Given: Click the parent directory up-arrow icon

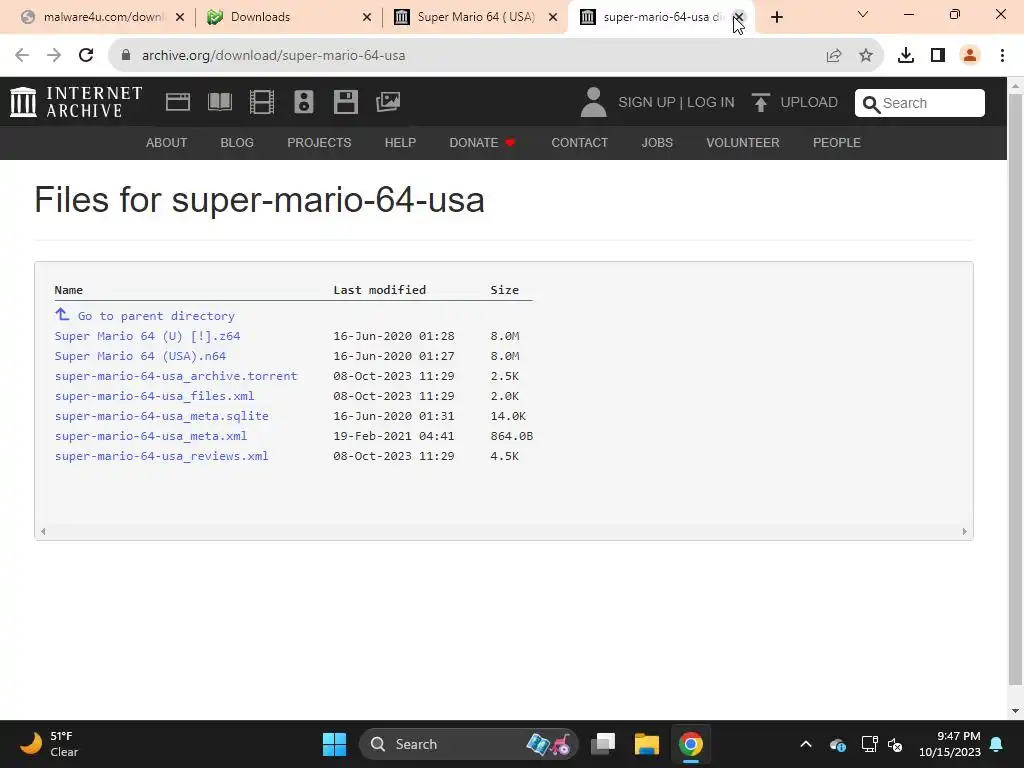Looking at the screenshot, I should (62, 315).
